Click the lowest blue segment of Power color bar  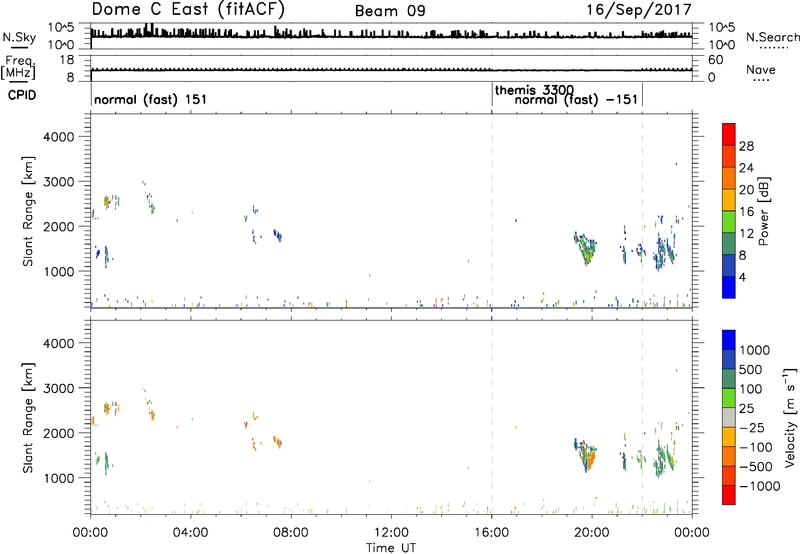point(729,287)
